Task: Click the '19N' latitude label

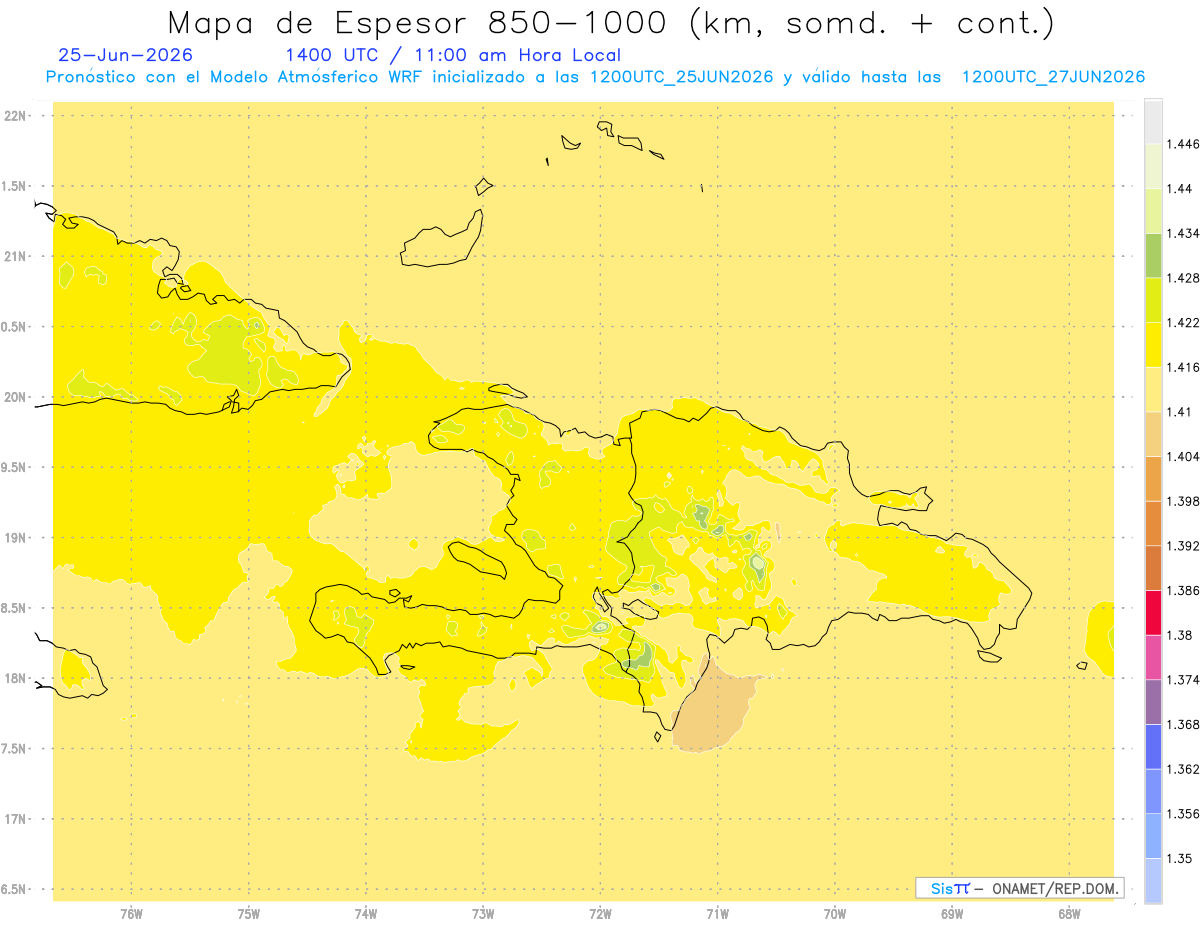Action: [x=15, y=538]
